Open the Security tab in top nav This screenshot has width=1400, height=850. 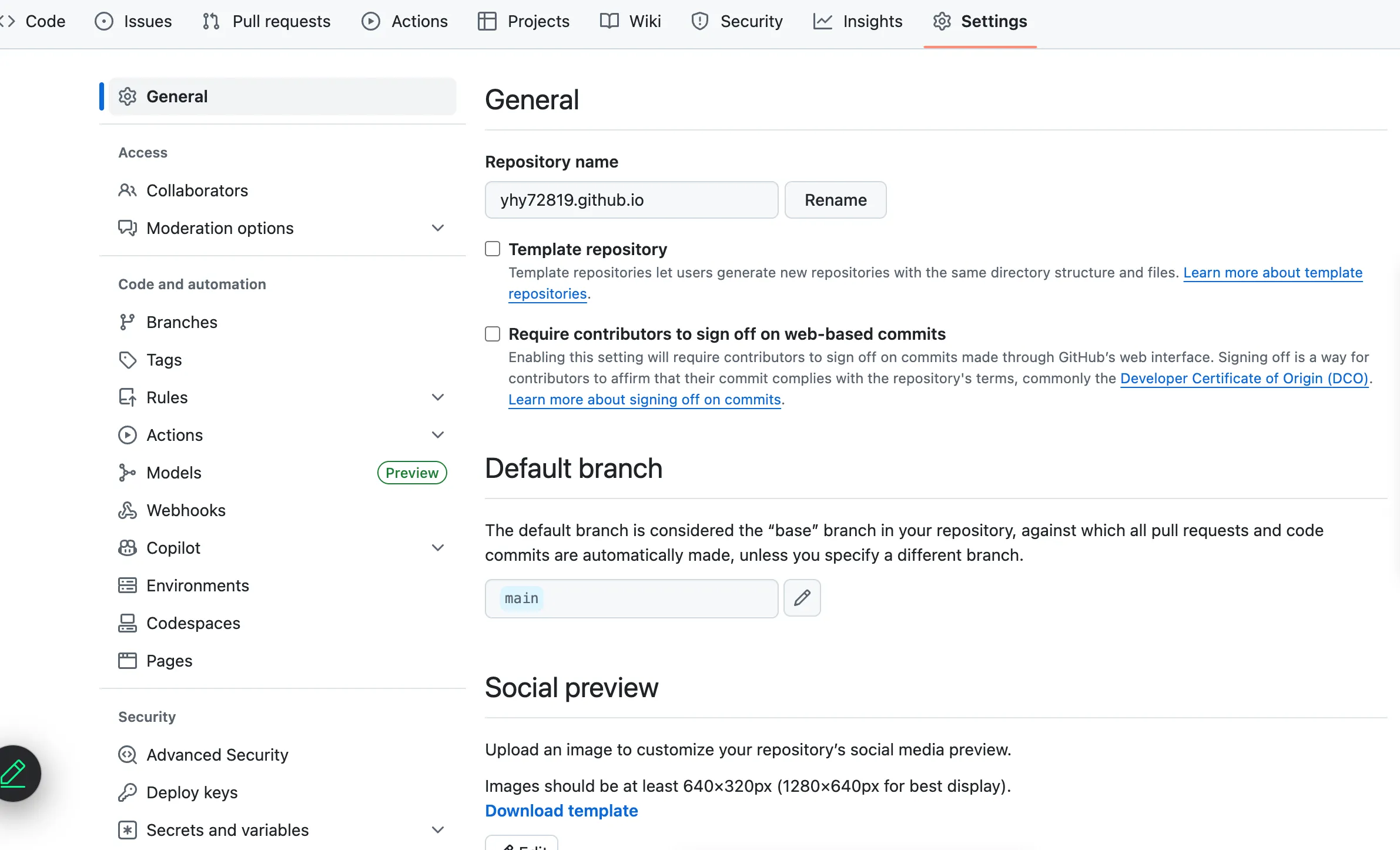pyautogui.click(x=738, y=21)
